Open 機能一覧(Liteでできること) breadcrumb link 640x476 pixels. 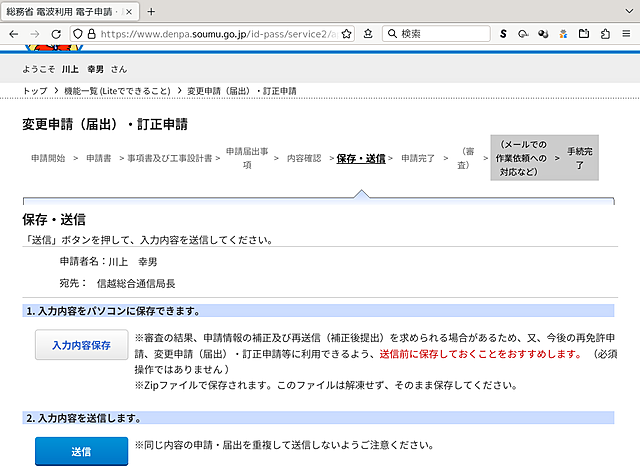[117, 91]
